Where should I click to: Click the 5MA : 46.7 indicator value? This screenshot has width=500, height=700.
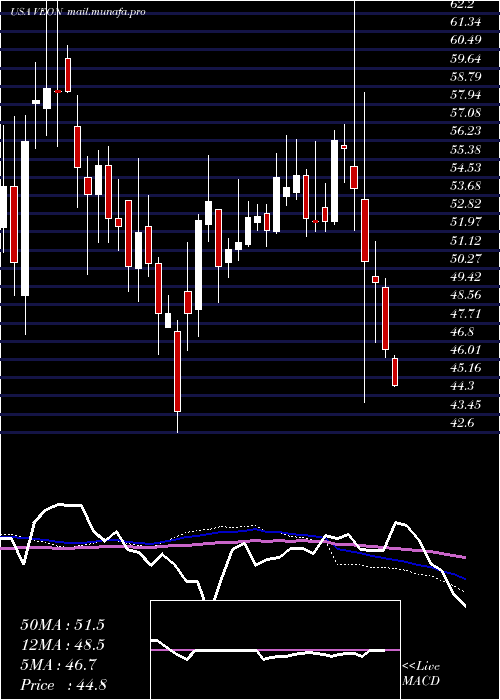click(57, 666)
